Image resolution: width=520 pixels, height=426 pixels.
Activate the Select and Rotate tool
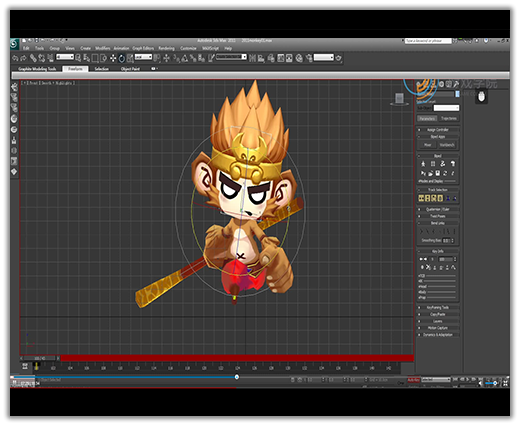click(x=122, y=58)
